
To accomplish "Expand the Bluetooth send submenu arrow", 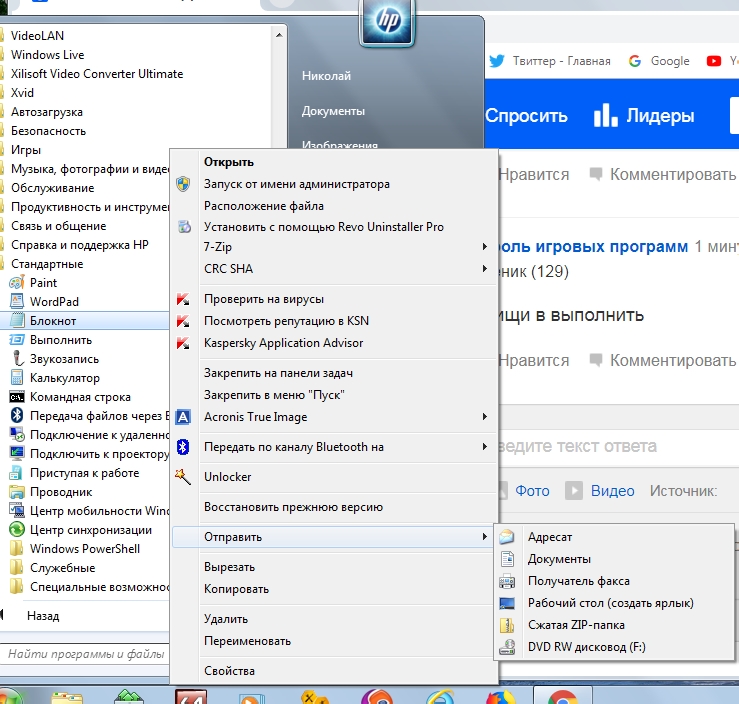I will (484, 447).
